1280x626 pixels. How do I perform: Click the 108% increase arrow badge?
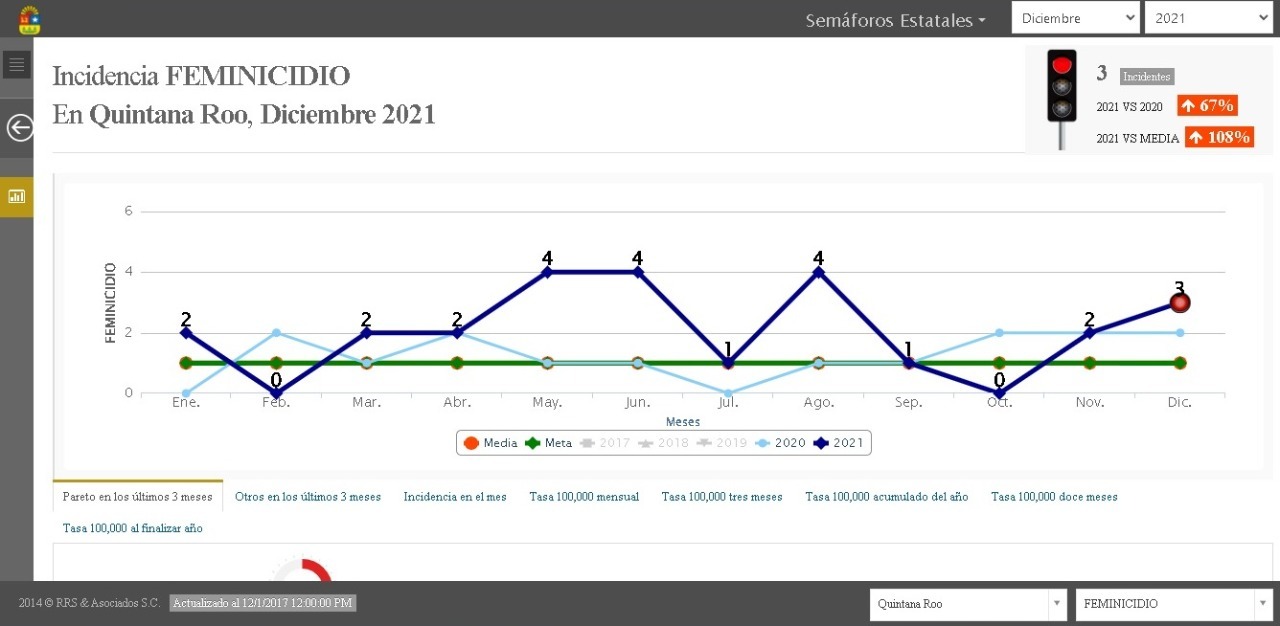point(1219,137)
